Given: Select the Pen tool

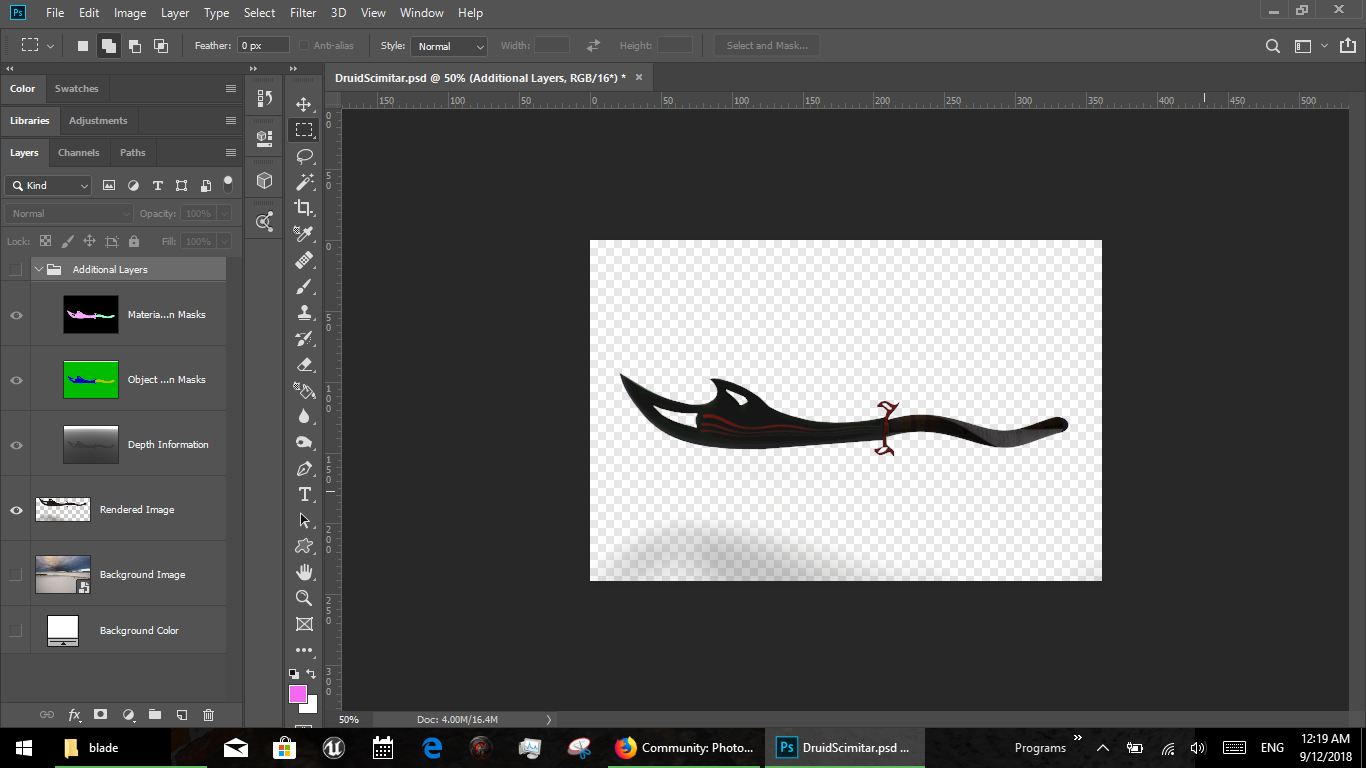Looking at the screenshot, I should 304,468.
